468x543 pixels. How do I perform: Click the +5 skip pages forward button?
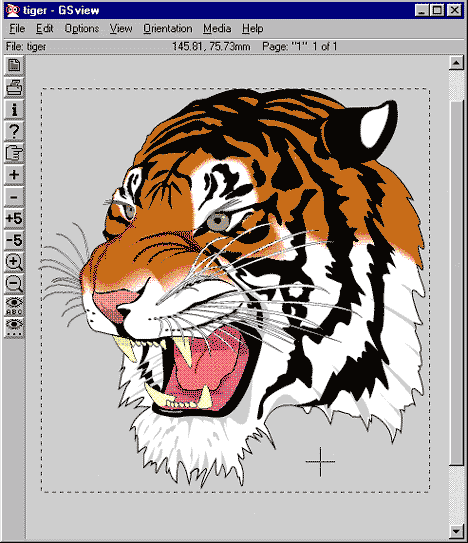coord(14,219)
